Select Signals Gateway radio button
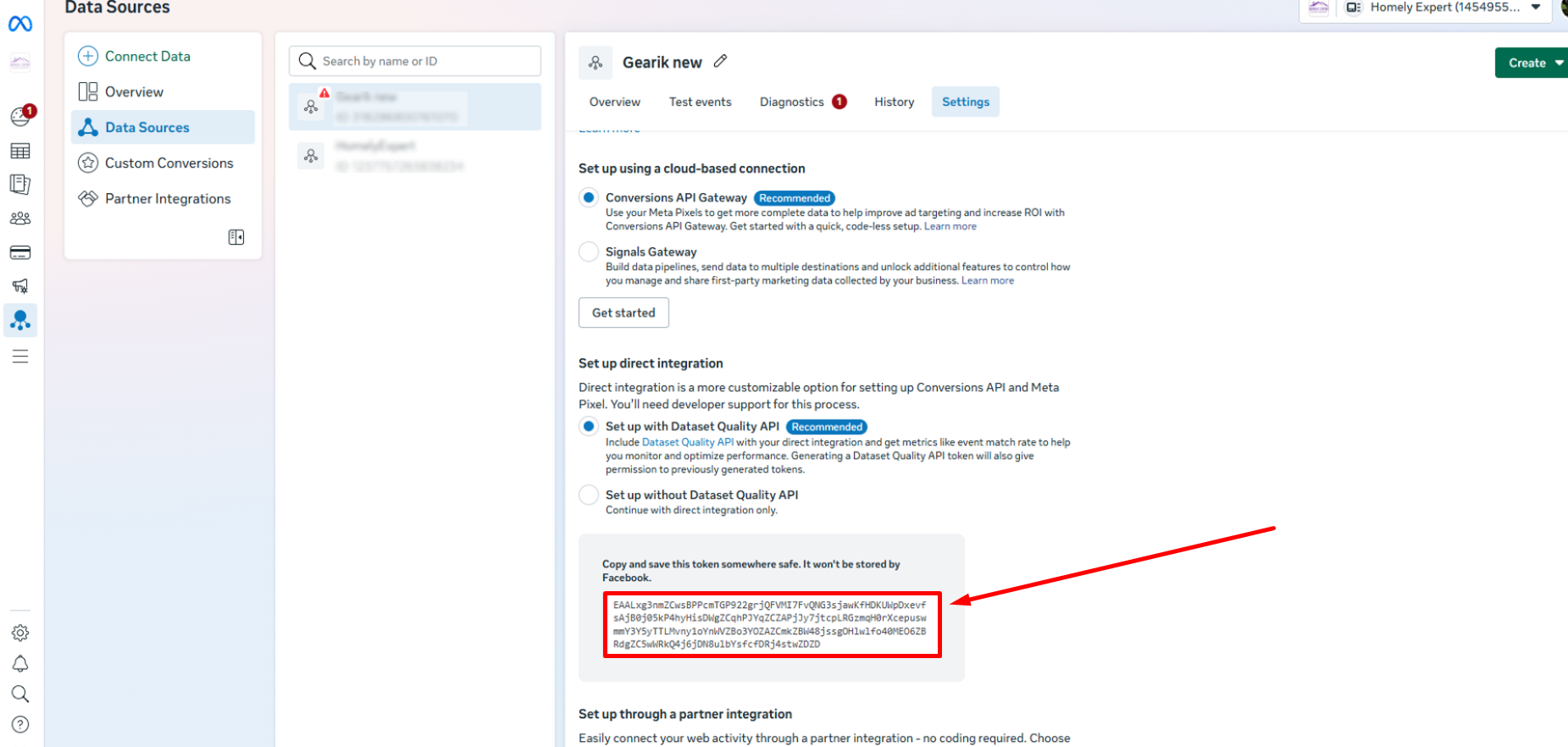The image size is (1568, 747). click(589, 252)
